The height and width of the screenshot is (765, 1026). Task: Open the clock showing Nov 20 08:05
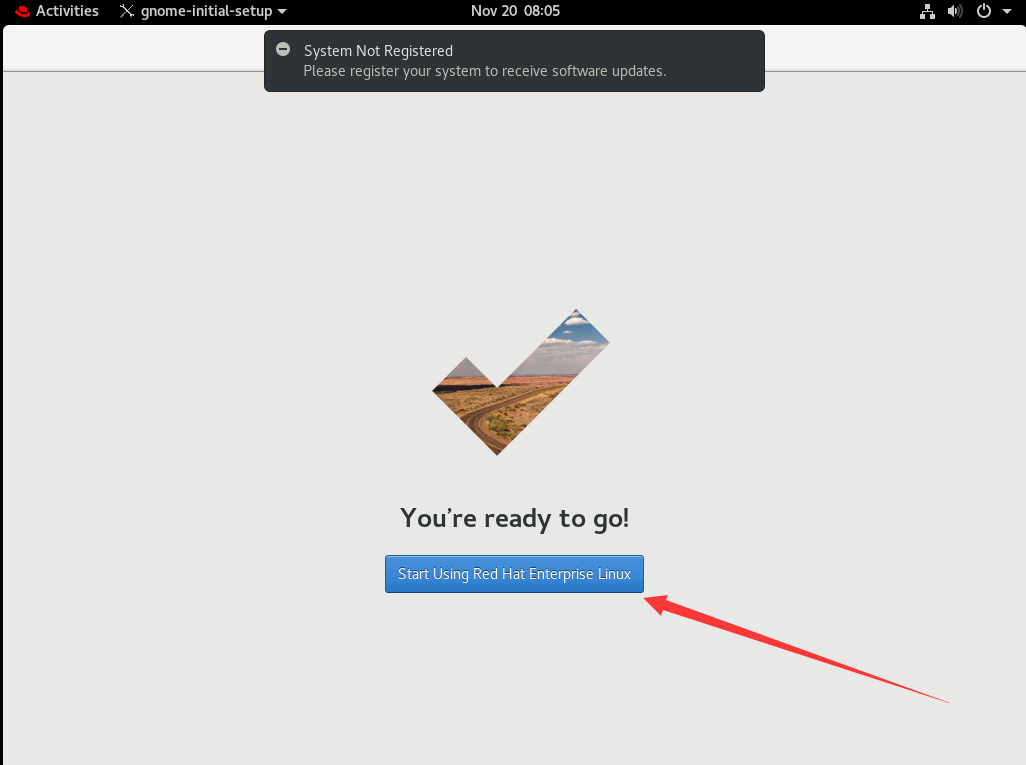tap(515, 11)
